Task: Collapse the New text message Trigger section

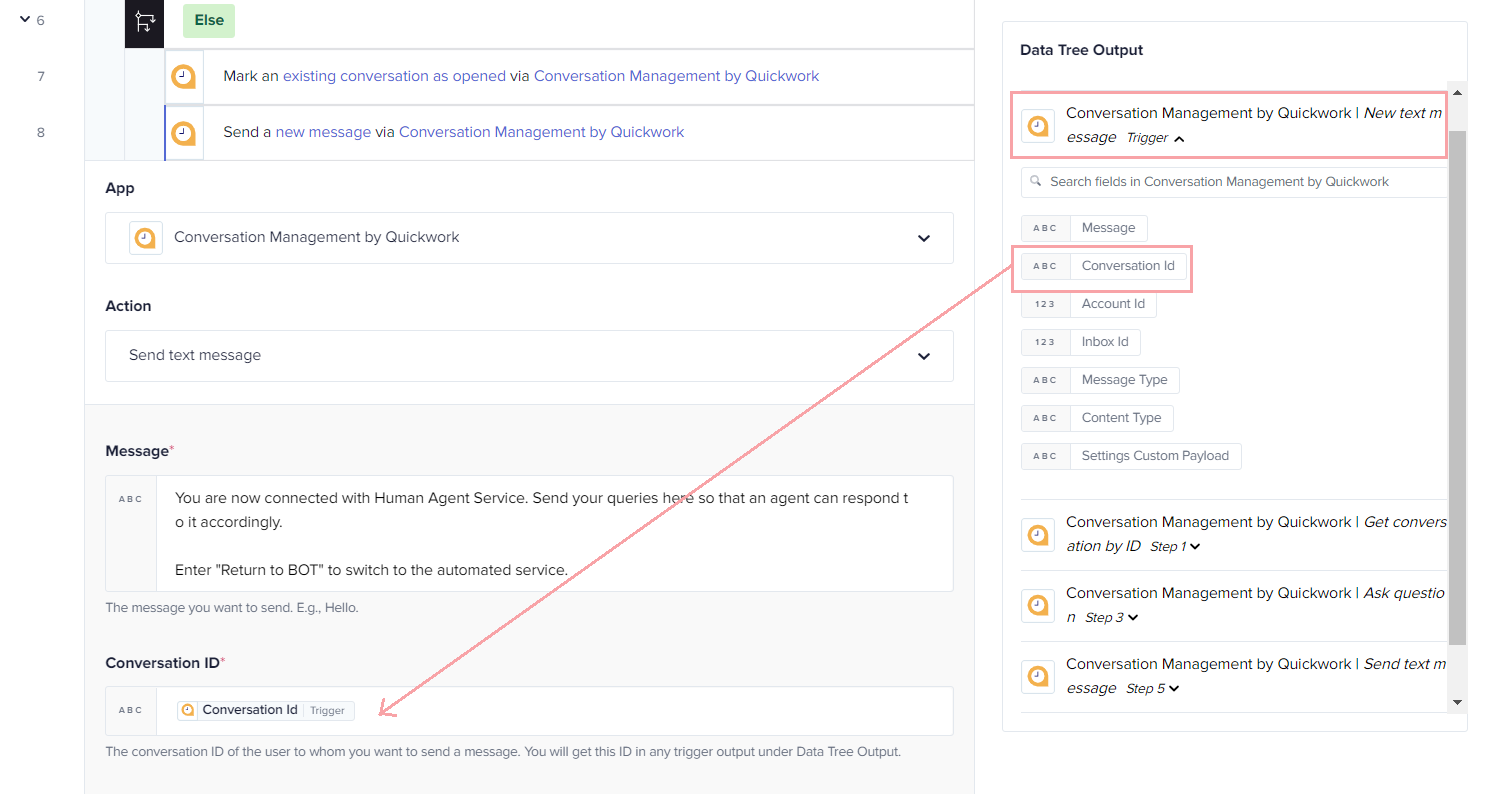Action: 1179,139
